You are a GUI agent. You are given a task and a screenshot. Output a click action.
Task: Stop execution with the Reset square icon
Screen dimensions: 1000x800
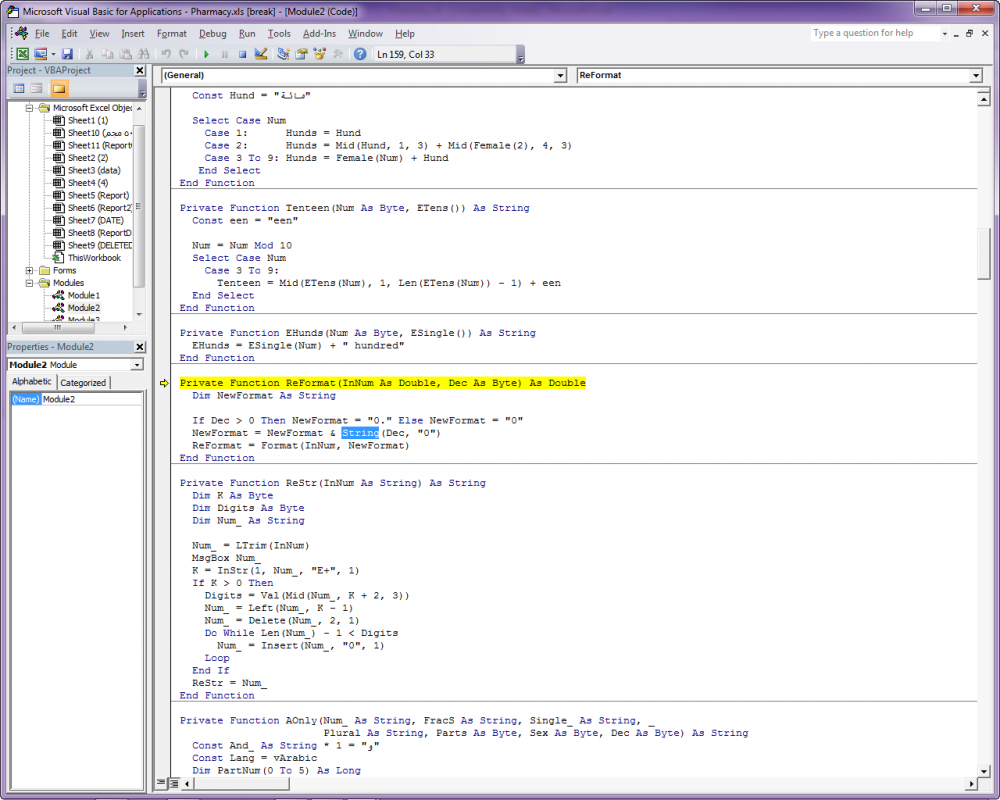pyautogui.click(x=242, y=54)
